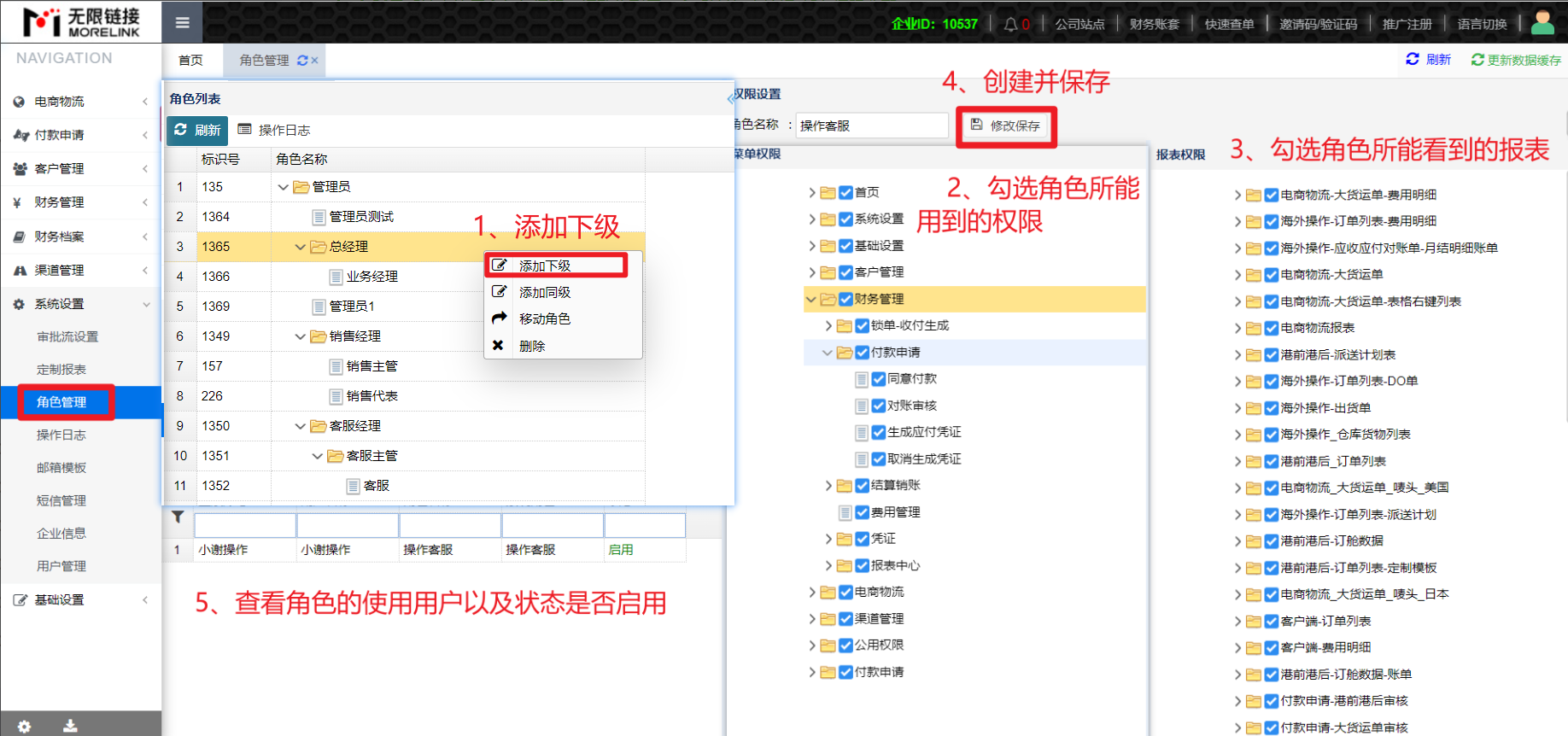Uncheck the 财务管理 permission checkbox
1568x736 pixels.
845,299
